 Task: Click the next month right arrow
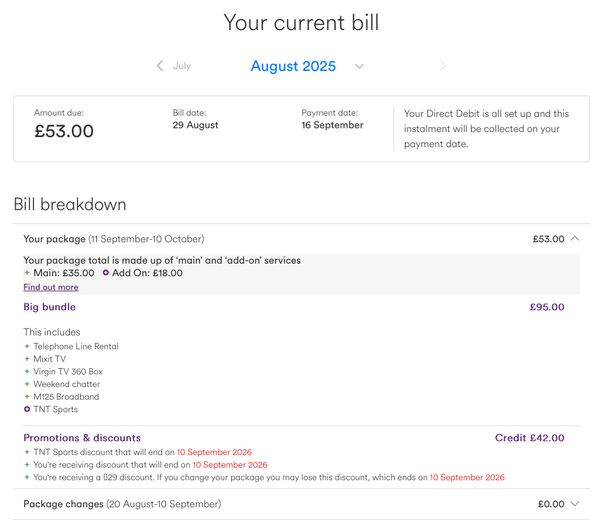point(443,66)
